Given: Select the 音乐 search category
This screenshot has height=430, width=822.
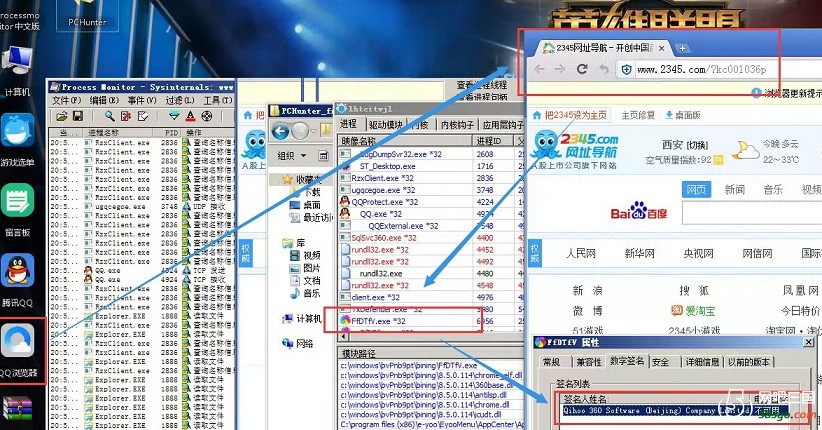Looking at the screenshot, I should (x=773, y=189).
